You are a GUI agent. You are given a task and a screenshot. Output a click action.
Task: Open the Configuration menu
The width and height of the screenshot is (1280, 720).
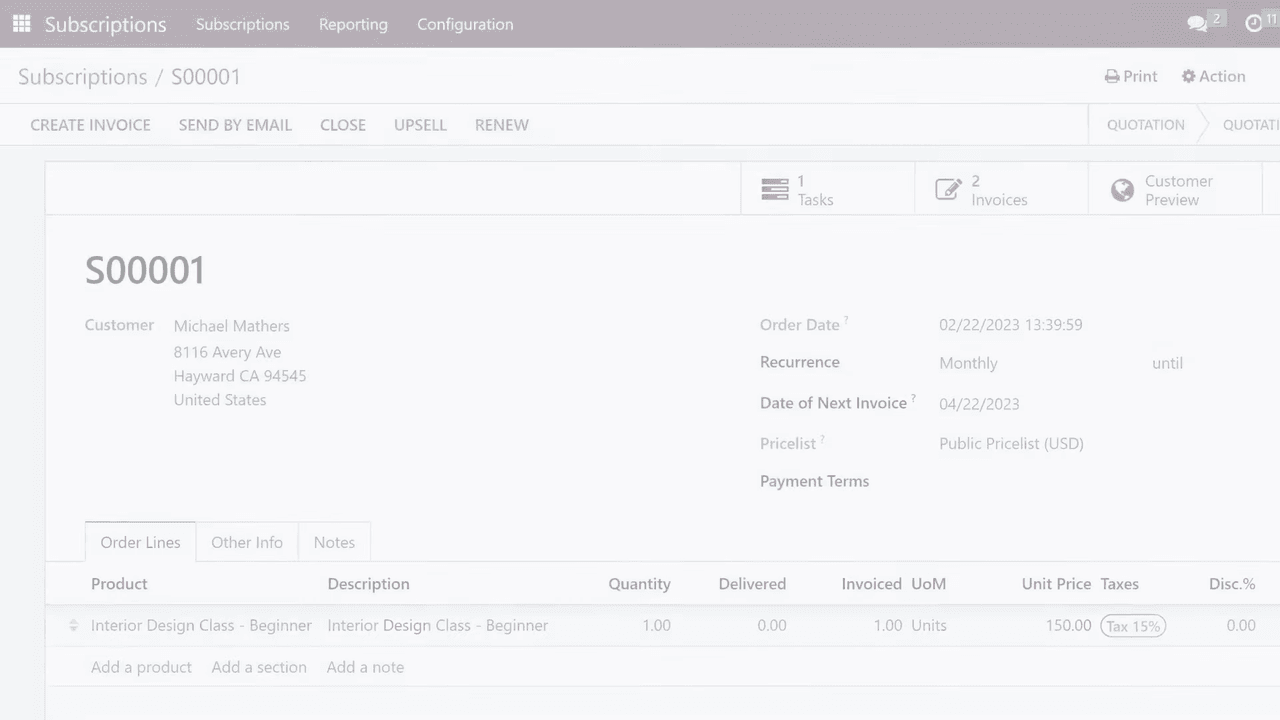[x=465, y=24]
